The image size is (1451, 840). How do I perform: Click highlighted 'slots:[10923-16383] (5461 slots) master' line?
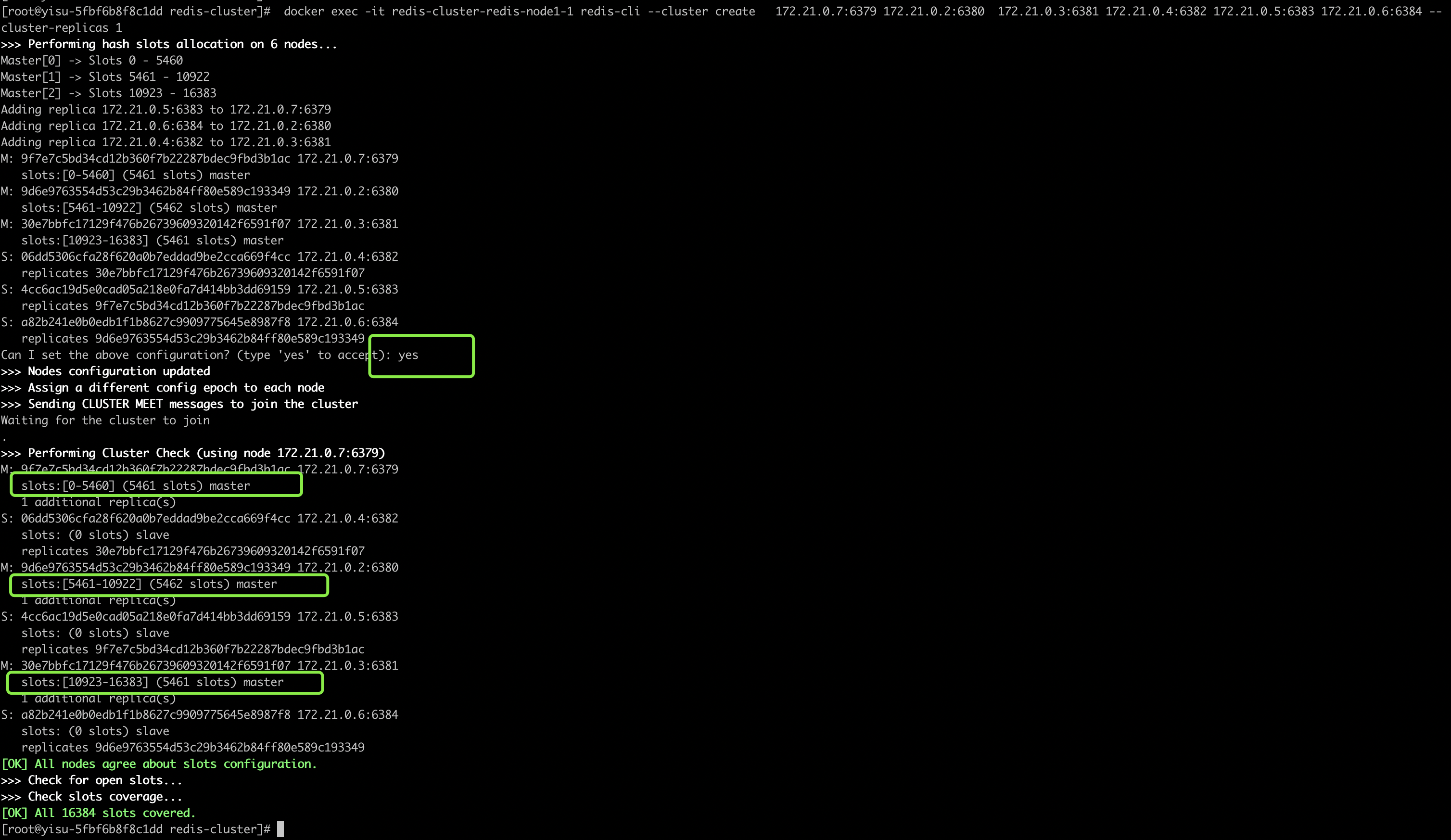pyautogui.click(x=152, y=682)
